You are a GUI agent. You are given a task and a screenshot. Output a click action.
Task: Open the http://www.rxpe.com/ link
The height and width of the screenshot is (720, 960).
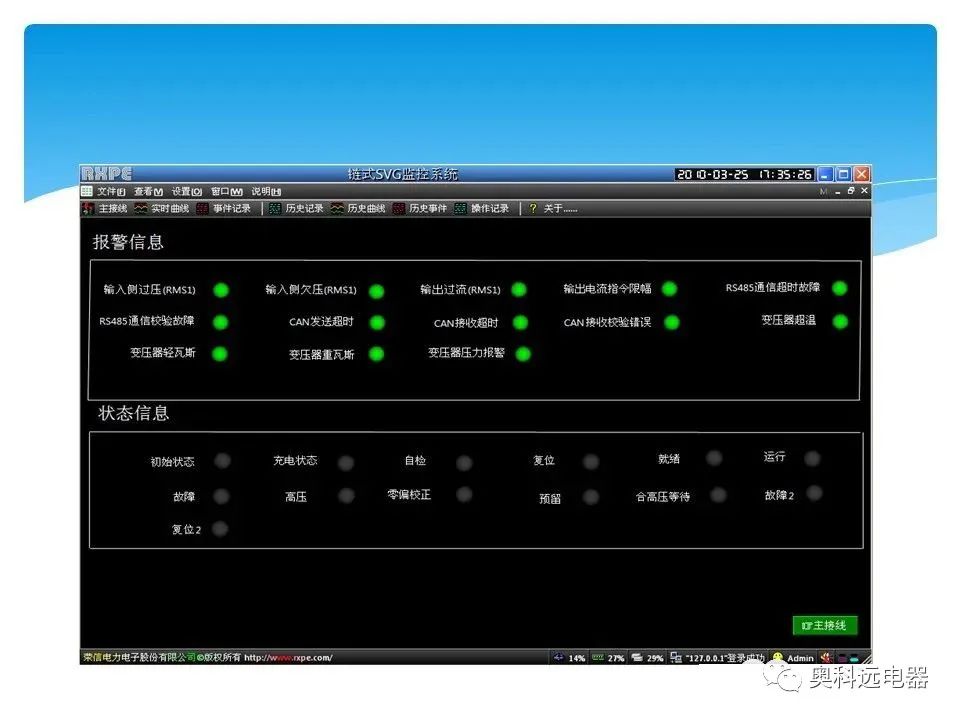tap(288, 658)
